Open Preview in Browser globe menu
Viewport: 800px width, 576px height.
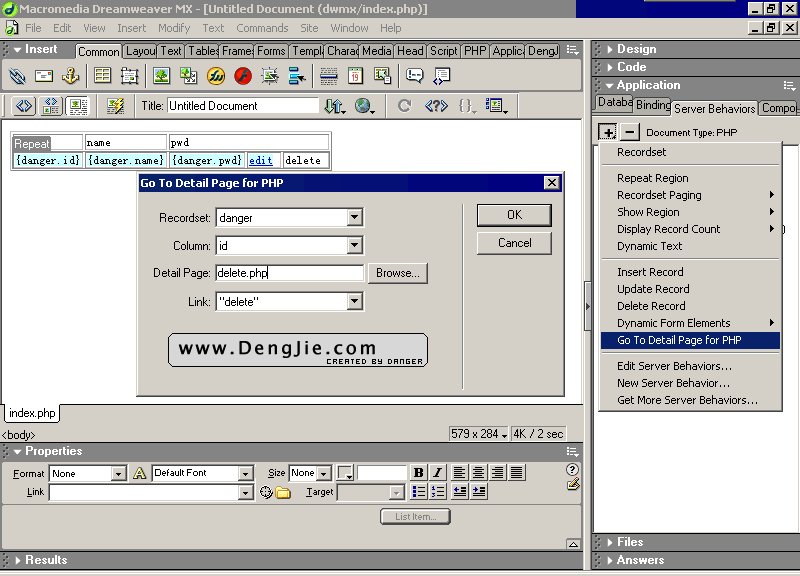point(364,106)
